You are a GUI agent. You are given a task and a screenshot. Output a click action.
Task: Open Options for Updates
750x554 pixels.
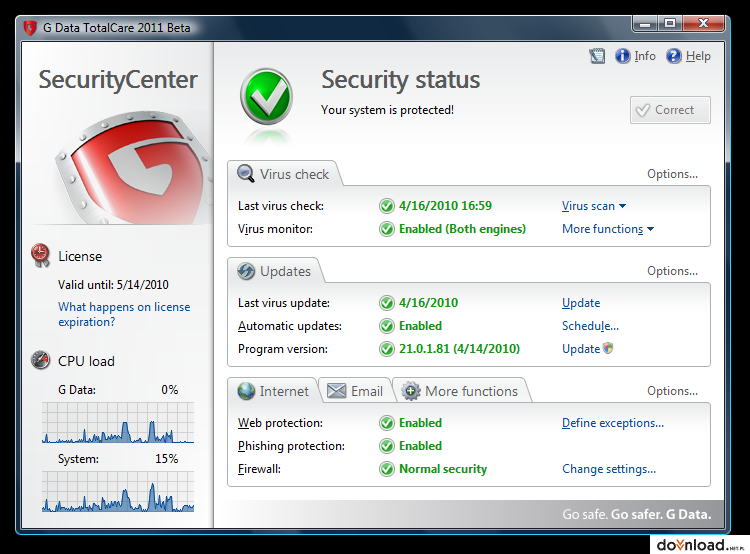[x=672, y=271]
